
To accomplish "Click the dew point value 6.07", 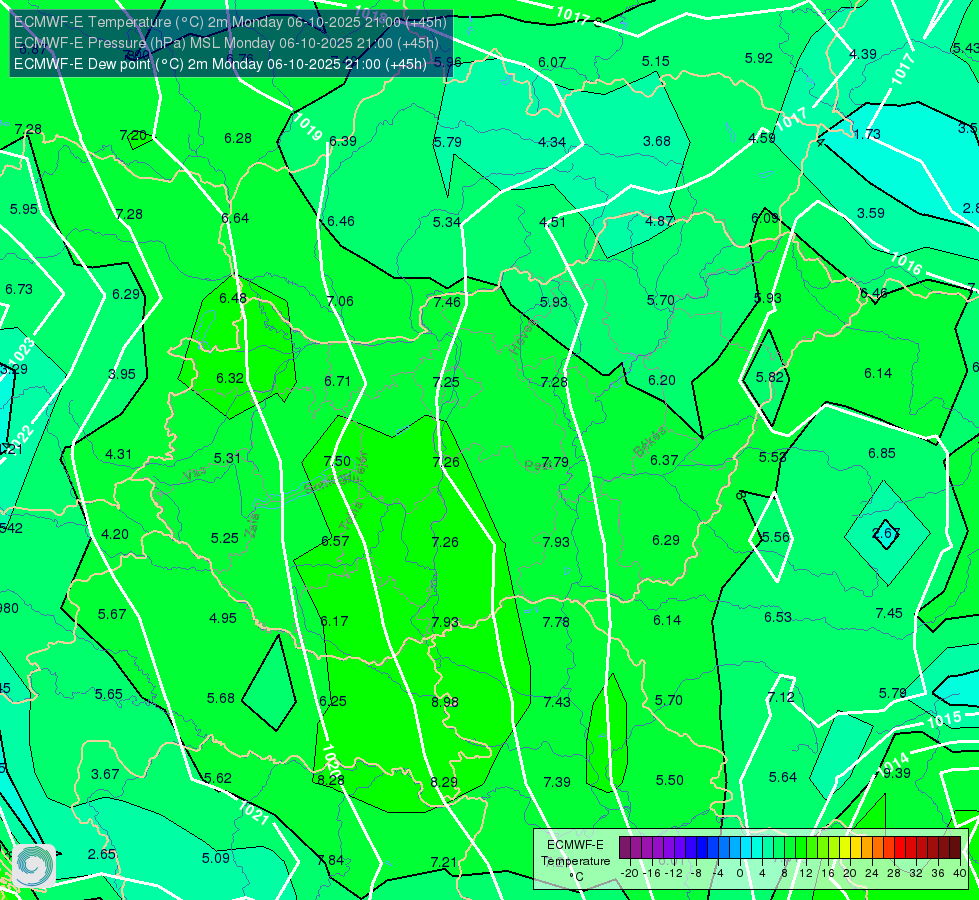I will 553,62.
